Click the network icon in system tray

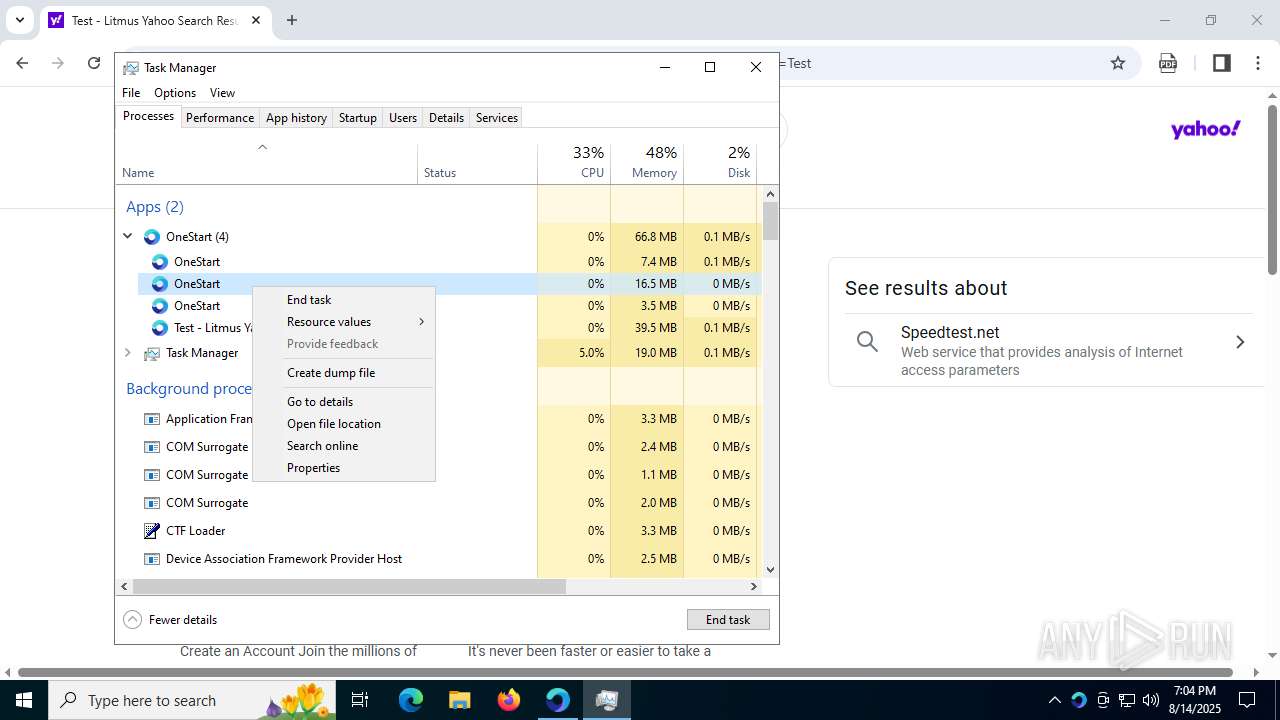pyautogui.click(x=1127, y=700)
